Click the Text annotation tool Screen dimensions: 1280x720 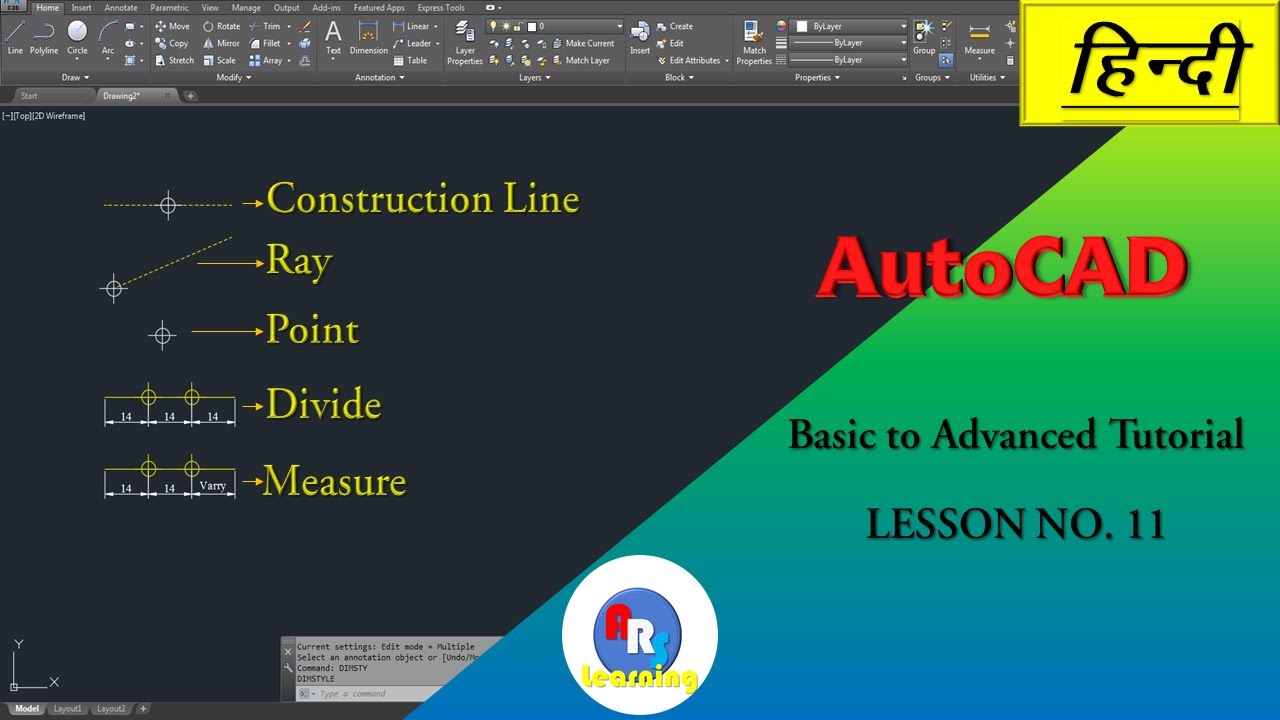point(333,37)
